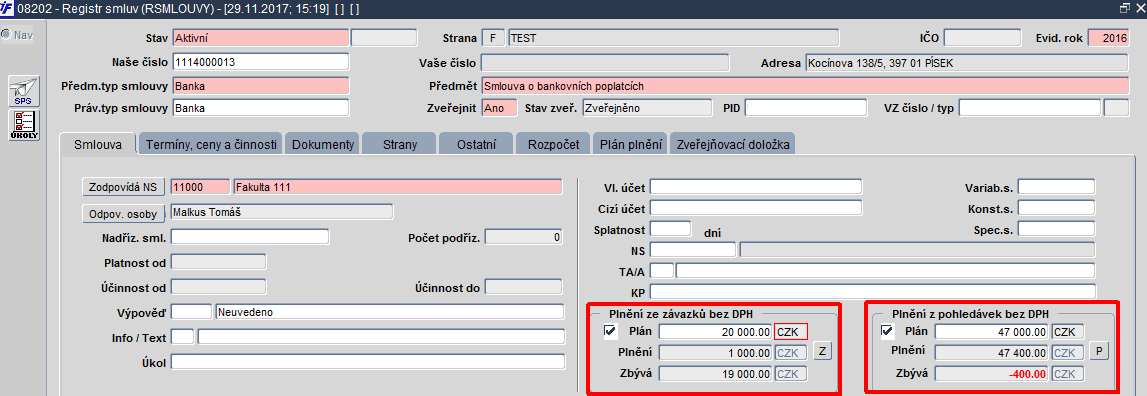This screenshot has width=1147, height=396.
Task: Click the pohledávek Plán amount 47 000.00
Action: pos(991,332)
